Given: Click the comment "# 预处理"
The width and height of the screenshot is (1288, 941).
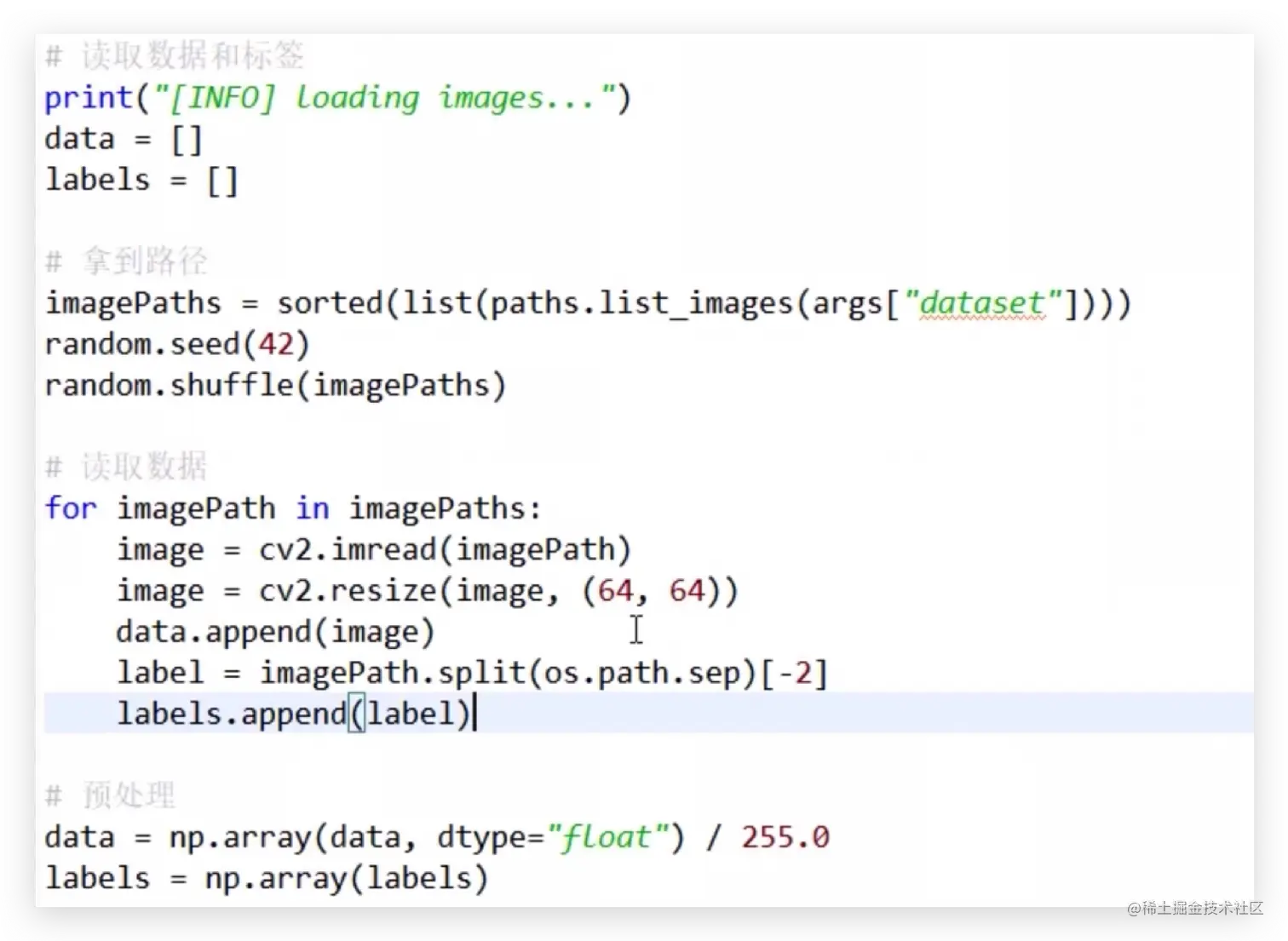Looking at the screenshot, I should 110,795.
